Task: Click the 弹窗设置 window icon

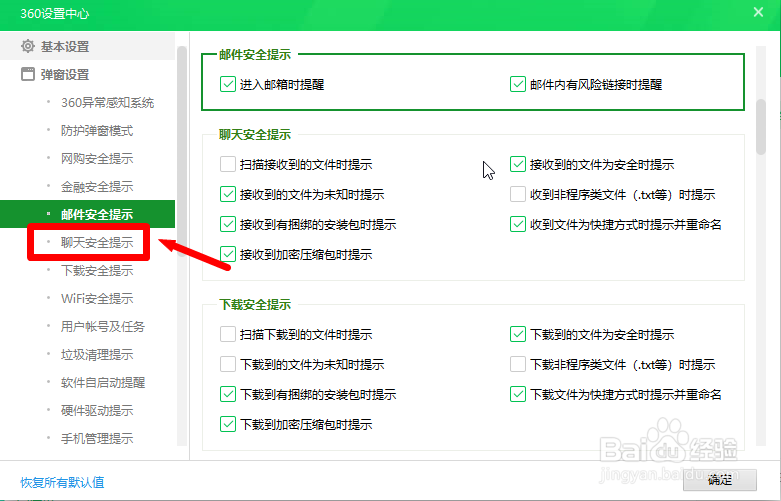Action: (x=28, y=74)
